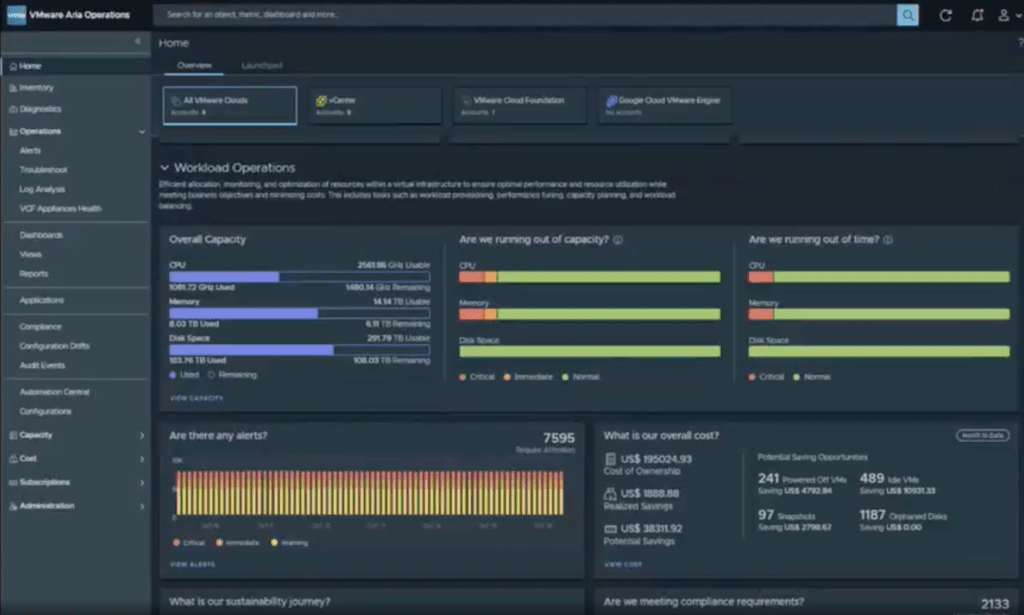Open the user account menu
Viewport: 1024px width, 615px height.
click(x=1006, y=15)
